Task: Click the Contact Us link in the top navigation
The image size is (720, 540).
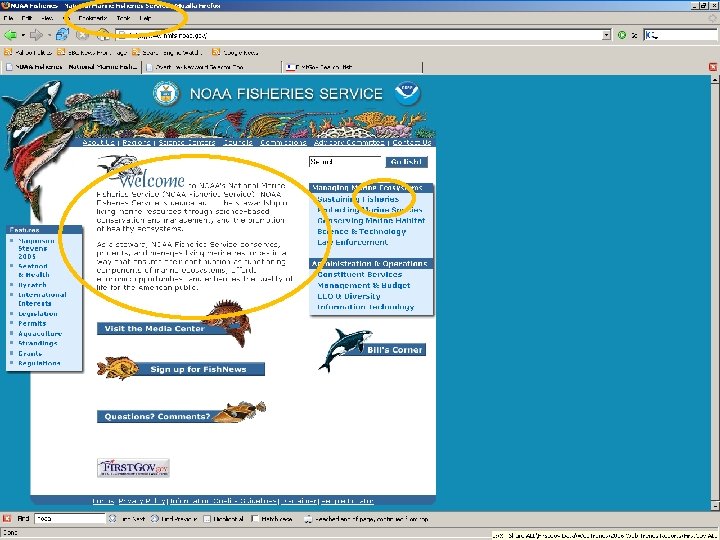Action: 412,142
